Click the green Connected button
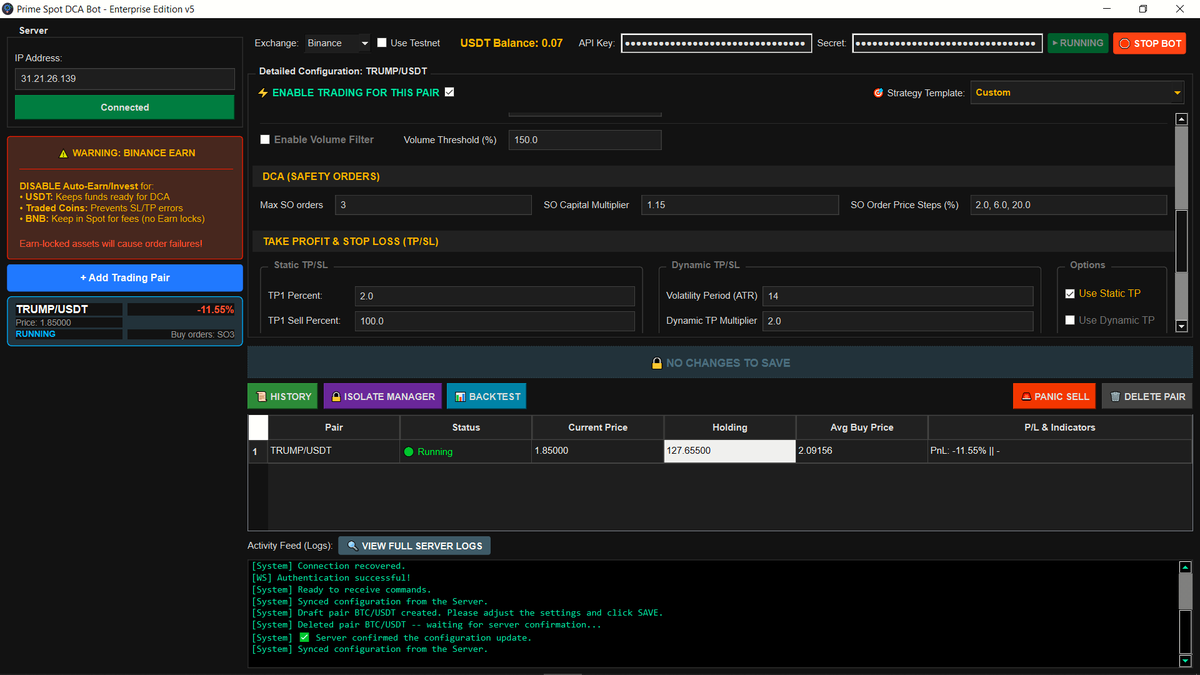Screen dimensions: 1200x675 pyautogui.click(x=125, y=107)
